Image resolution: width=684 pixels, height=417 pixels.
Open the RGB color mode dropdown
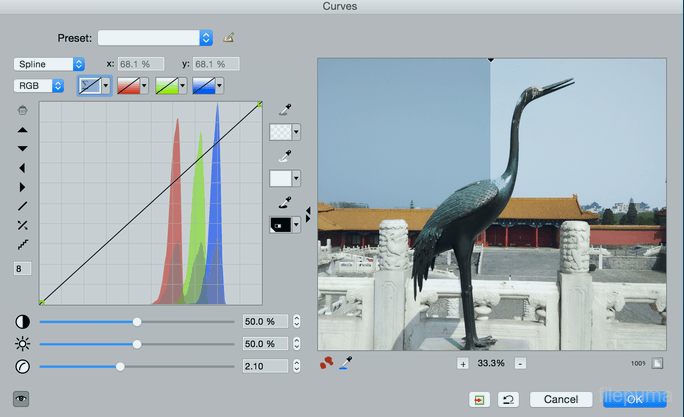pyautogui.click(x=39, y=86)
